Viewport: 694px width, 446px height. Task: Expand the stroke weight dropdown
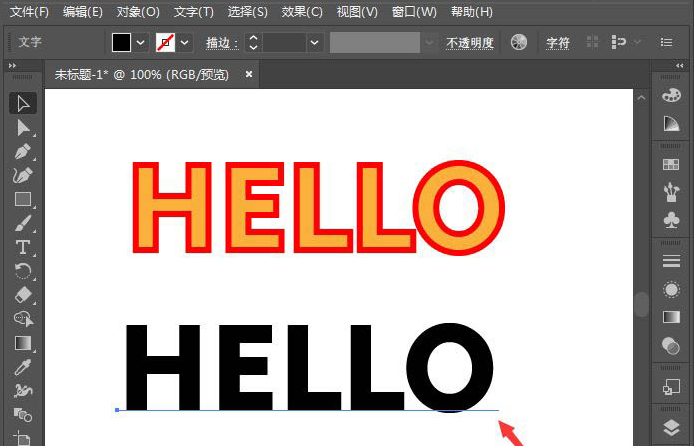pos(314,42)
